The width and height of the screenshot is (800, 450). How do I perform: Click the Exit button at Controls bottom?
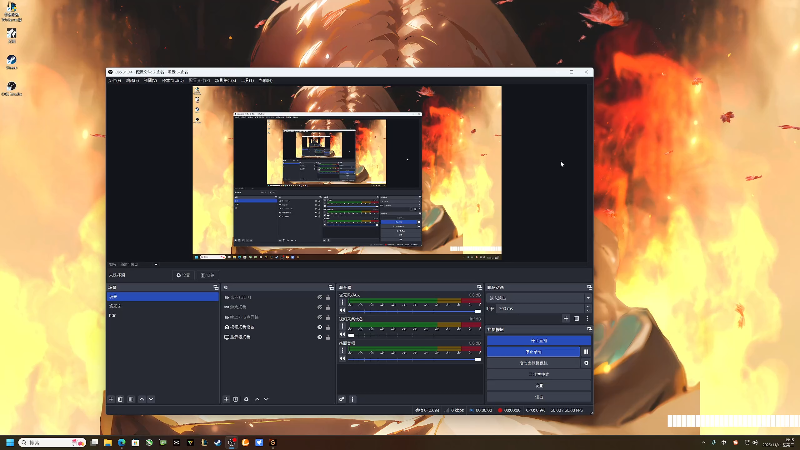pyautogui.click(x=539, y=397)
